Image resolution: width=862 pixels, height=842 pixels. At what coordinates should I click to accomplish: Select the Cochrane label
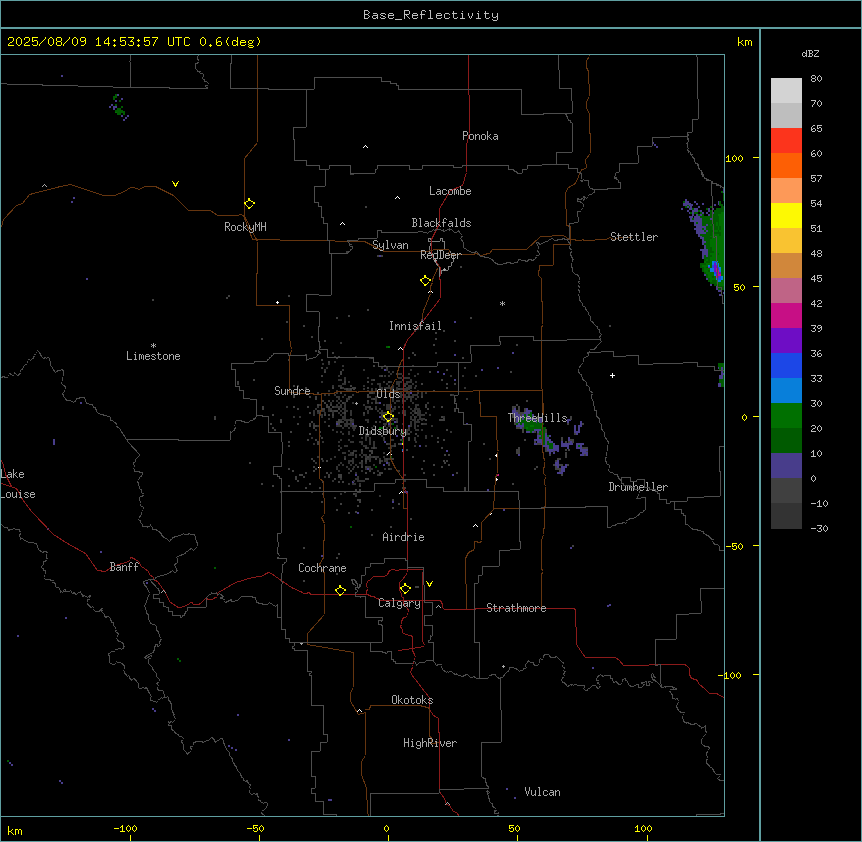(x=322, y=568)
